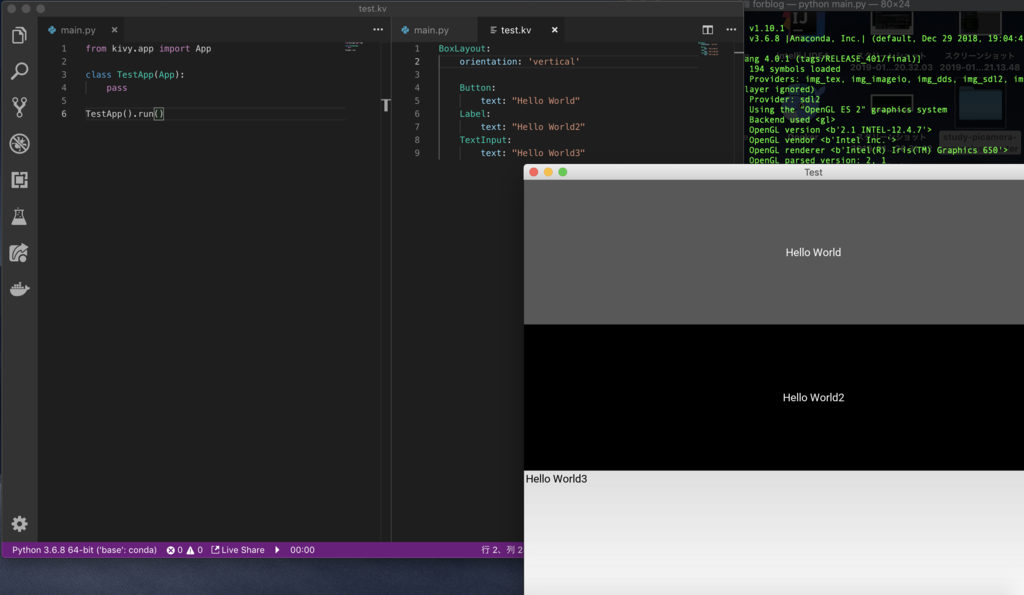1024x595 pixels.
Task: Select the test.kv tab
Action: pyautogui.click(x=516, y=30)
